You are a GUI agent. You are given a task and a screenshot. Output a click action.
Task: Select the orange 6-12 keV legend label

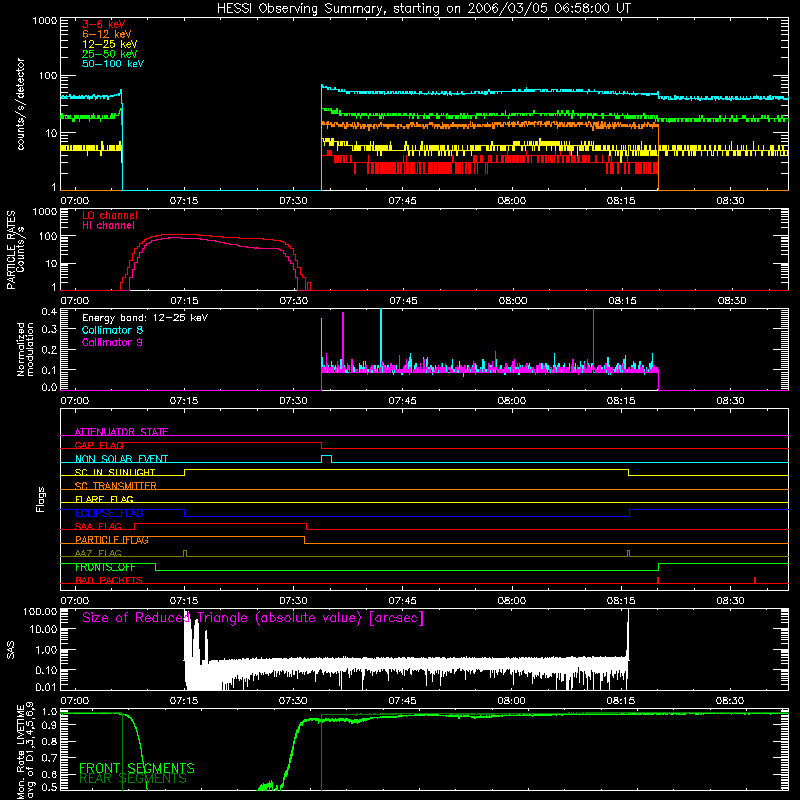[107, 34]
